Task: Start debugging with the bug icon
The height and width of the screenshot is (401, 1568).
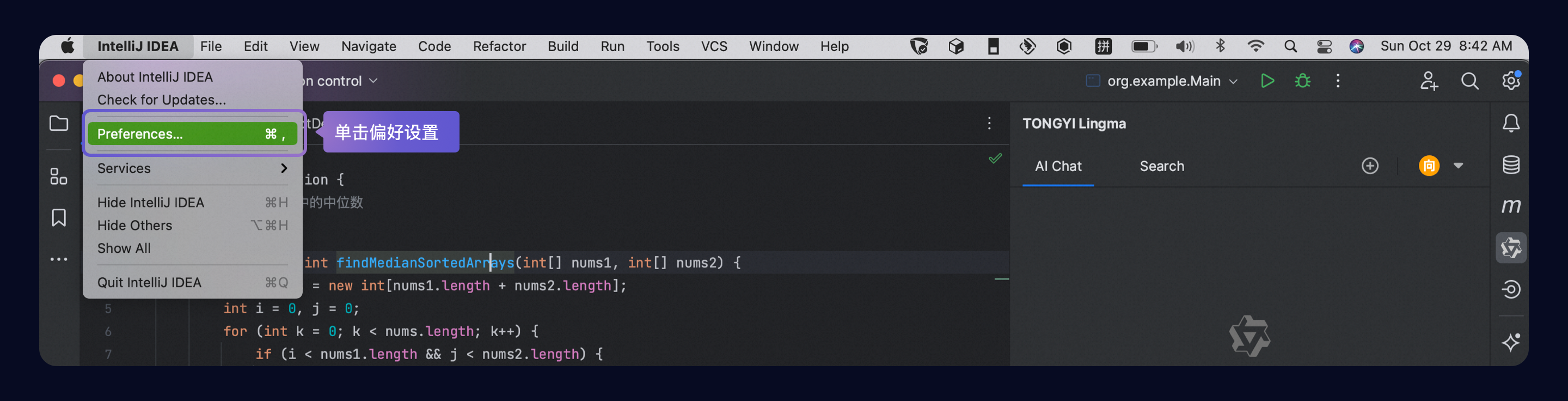Action: (x=1303, y=81)
